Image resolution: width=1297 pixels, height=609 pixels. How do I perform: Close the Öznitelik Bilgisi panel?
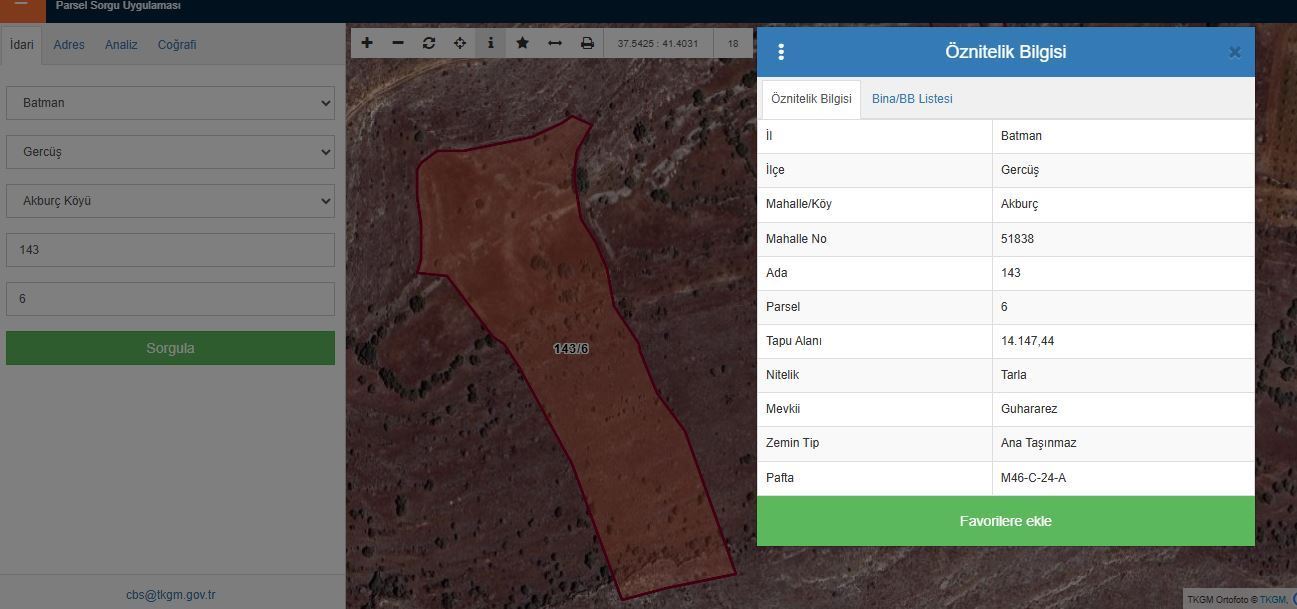(x=1234, y=52)
